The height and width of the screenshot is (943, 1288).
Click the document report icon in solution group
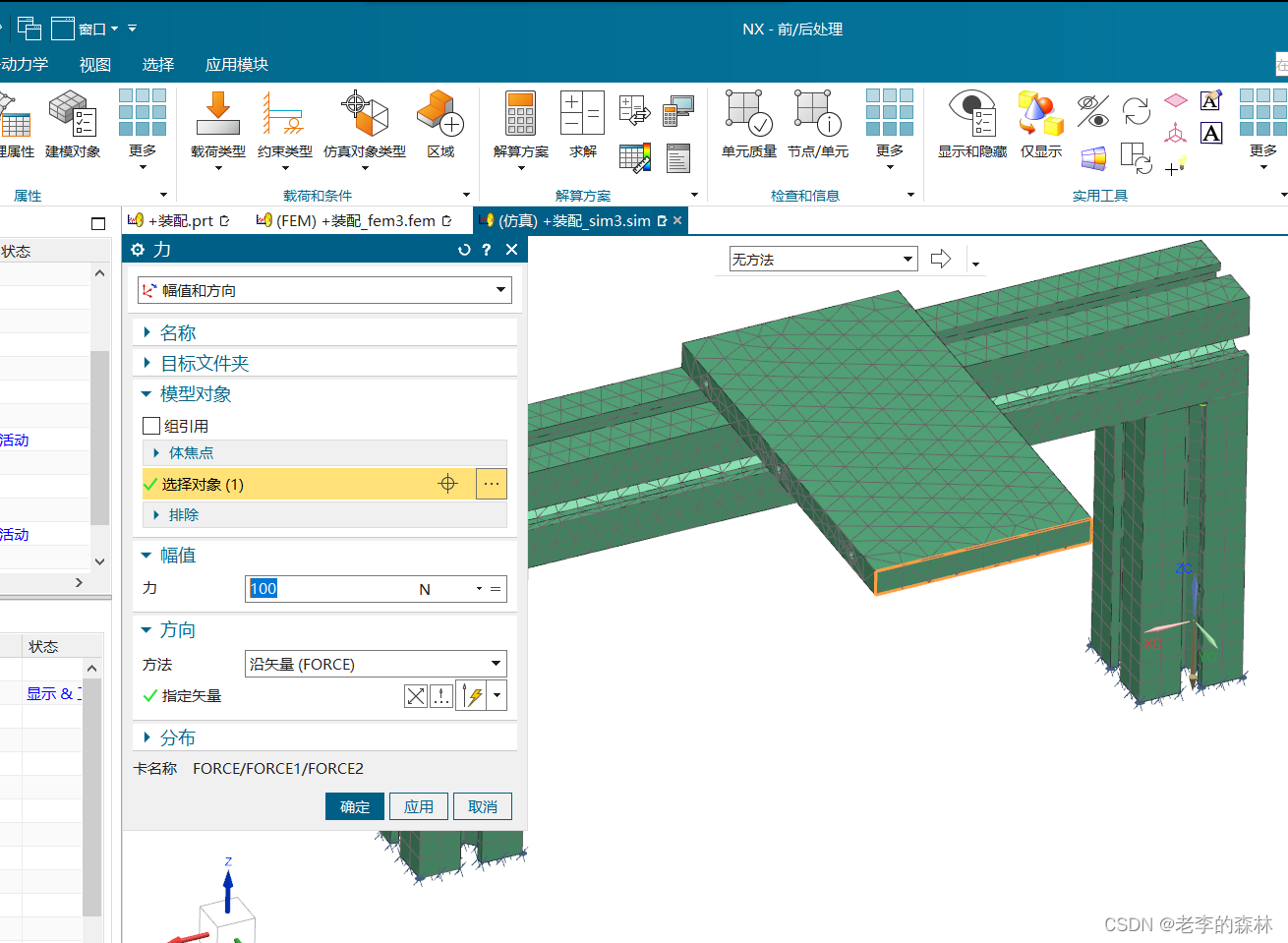click(678, 157)
